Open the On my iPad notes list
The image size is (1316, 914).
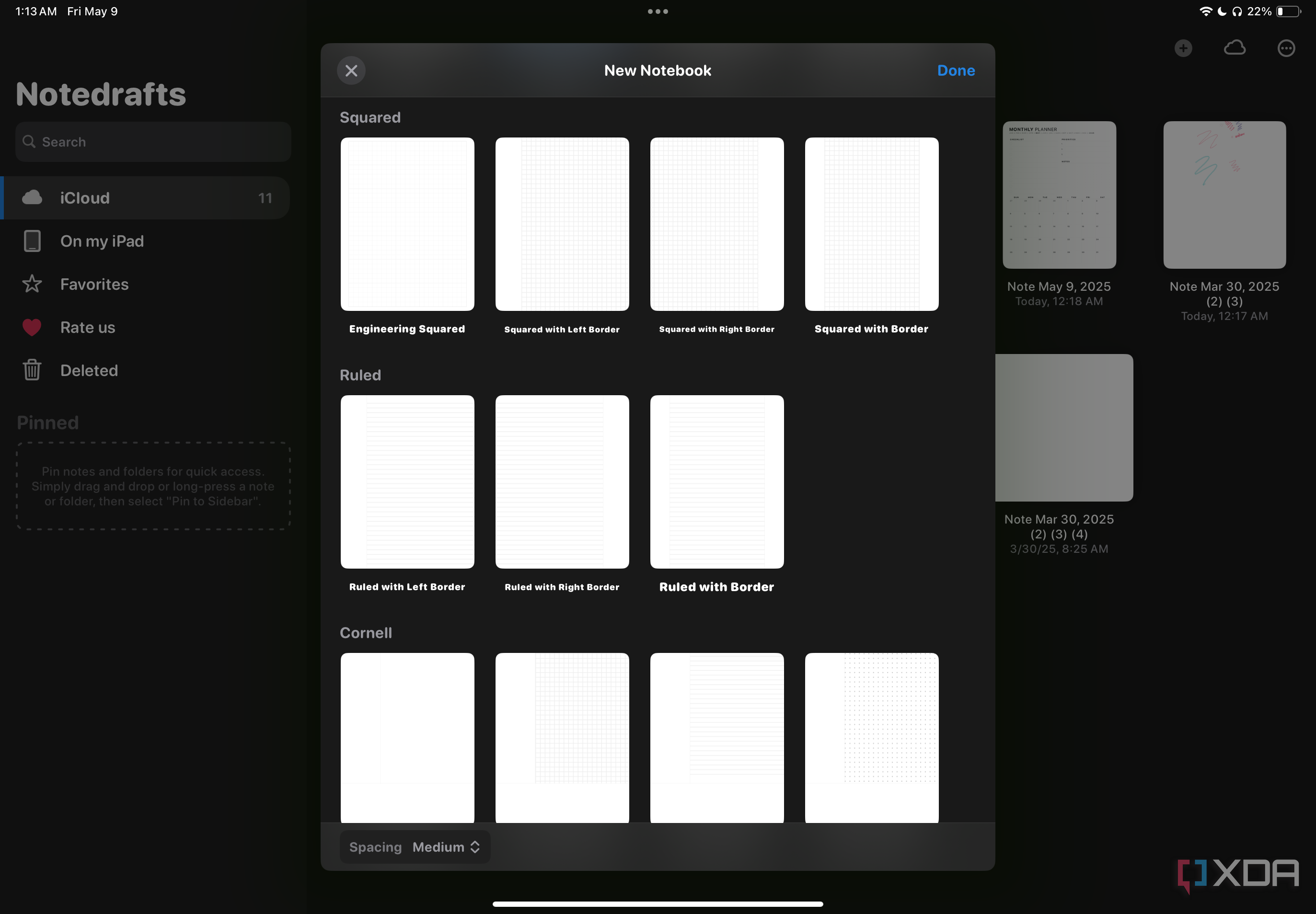pos(102,240)
